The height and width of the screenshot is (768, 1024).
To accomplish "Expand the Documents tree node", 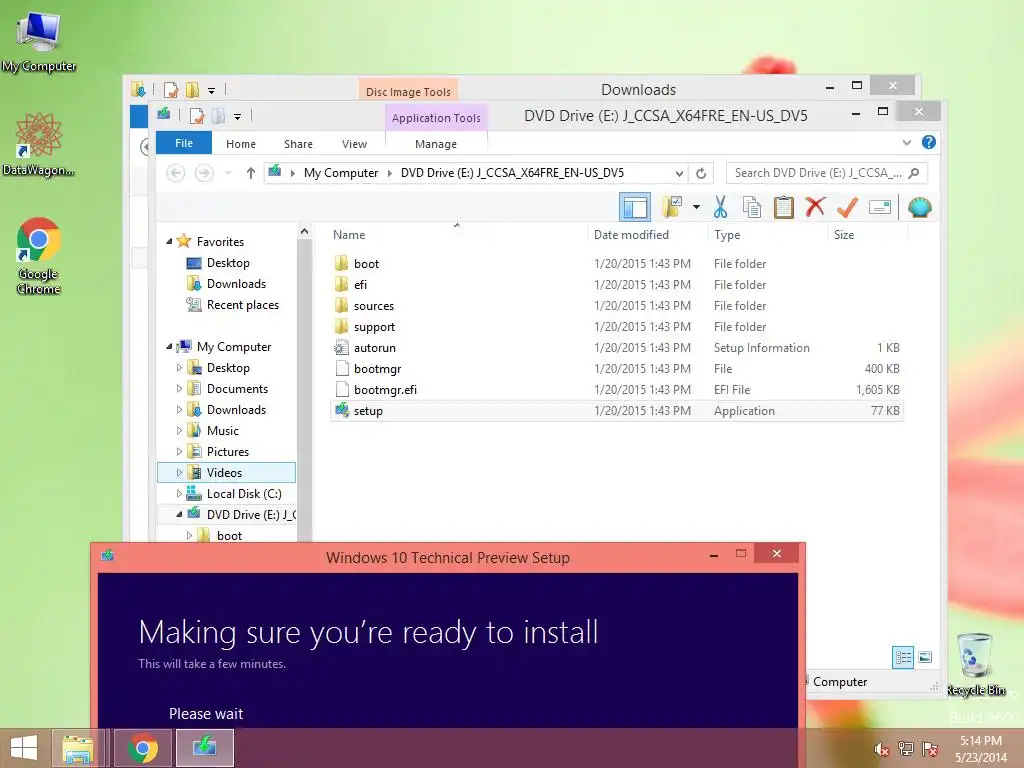I will (179, 389).
